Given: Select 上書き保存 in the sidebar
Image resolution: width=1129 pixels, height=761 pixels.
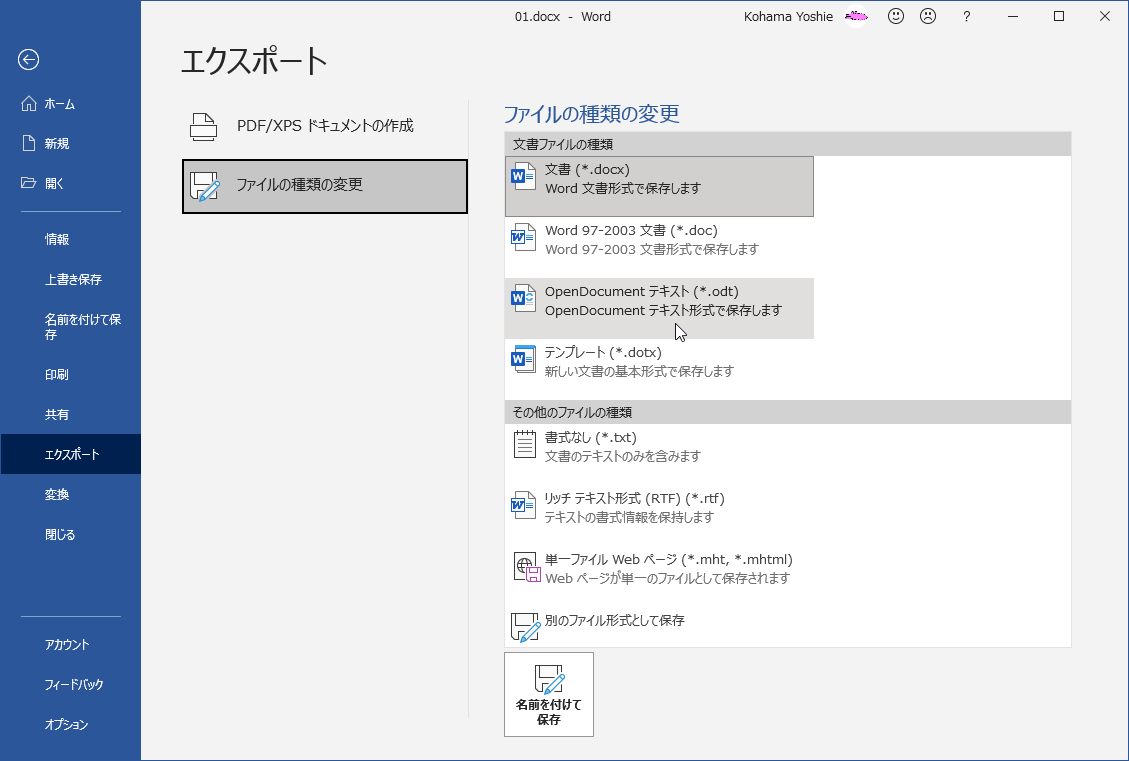Looking at the screenshot, I should click(x=71, y=279).
